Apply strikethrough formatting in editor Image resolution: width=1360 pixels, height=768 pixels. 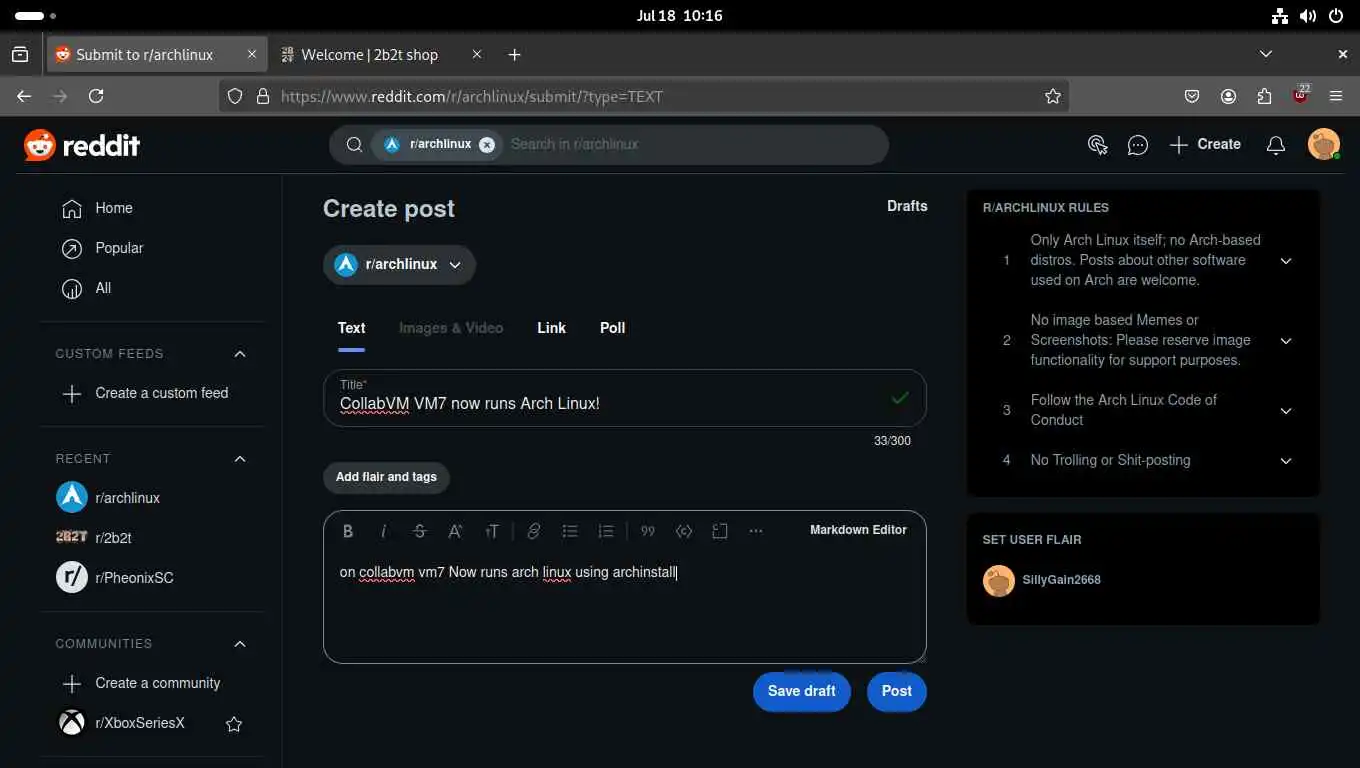click(x=420, y=531)
